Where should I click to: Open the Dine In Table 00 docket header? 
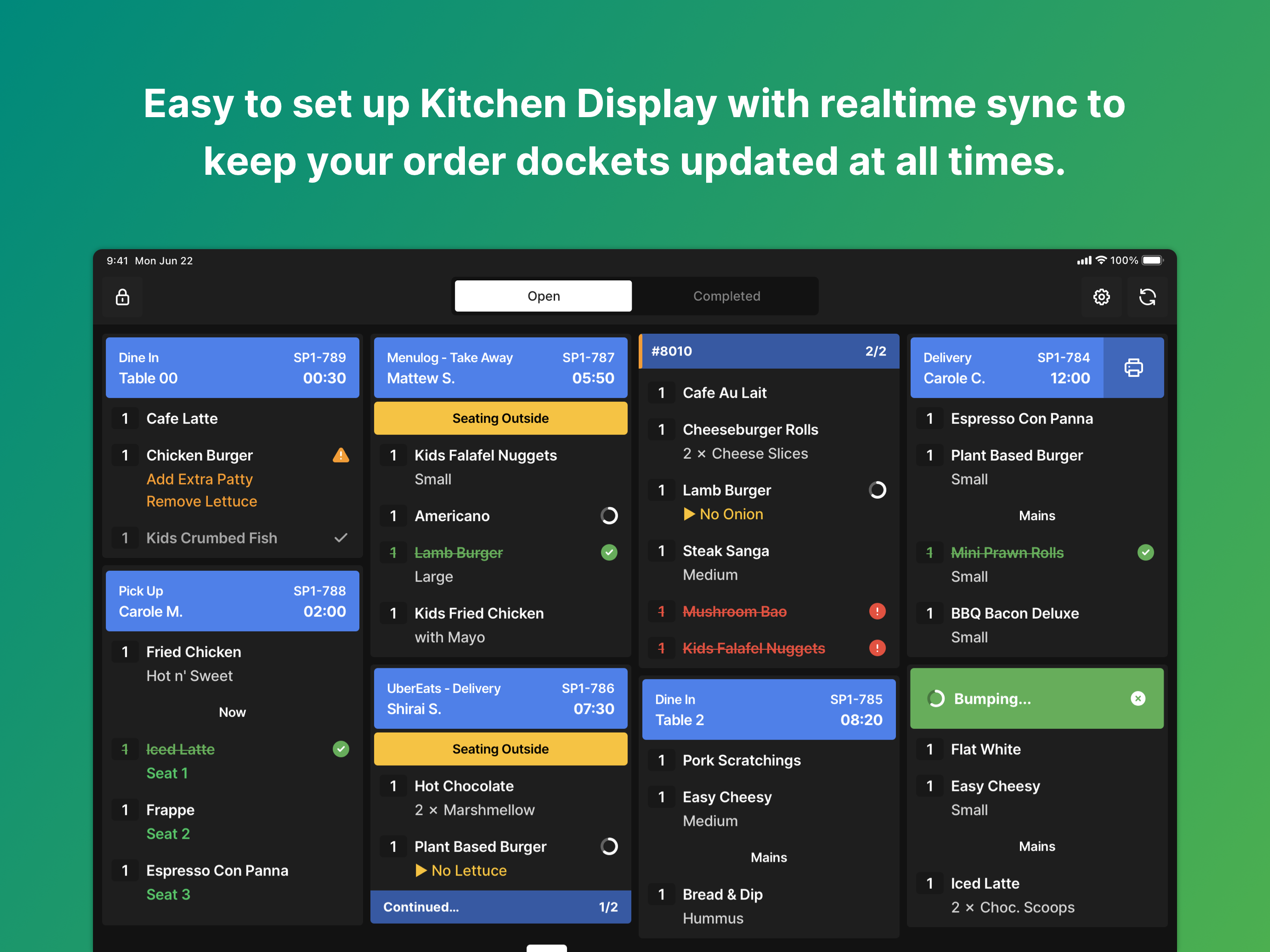[x=232, y=368]
